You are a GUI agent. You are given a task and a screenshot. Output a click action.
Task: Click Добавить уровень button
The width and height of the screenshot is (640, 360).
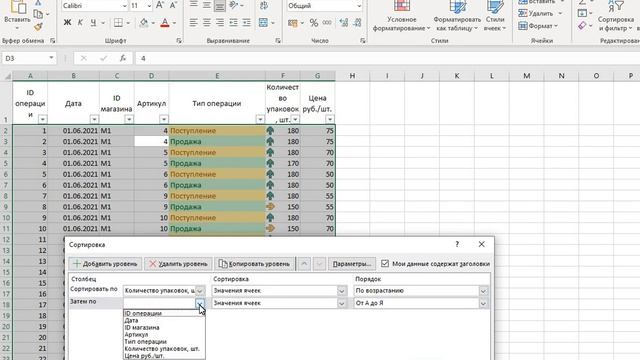(105, 264)
